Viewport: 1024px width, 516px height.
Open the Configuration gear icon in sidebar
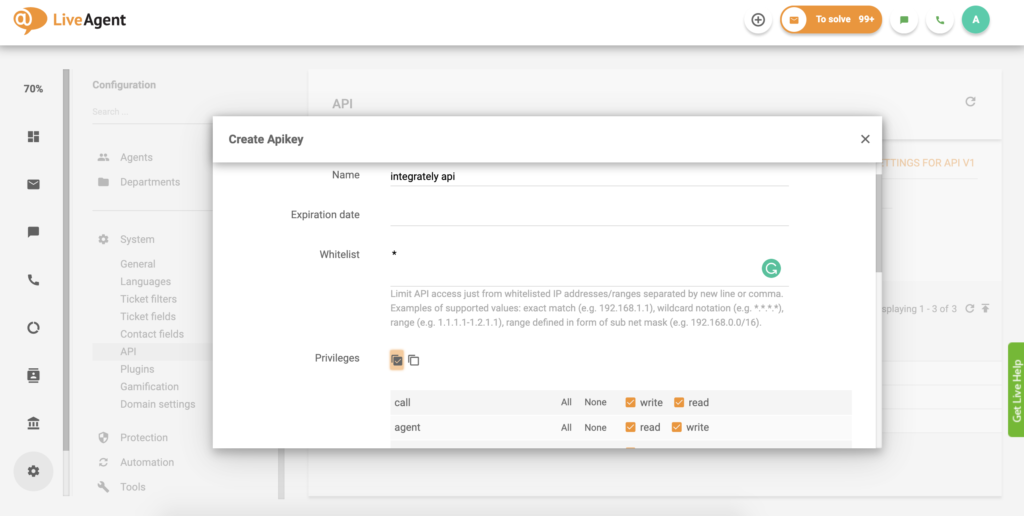click(x=33, y=471)
